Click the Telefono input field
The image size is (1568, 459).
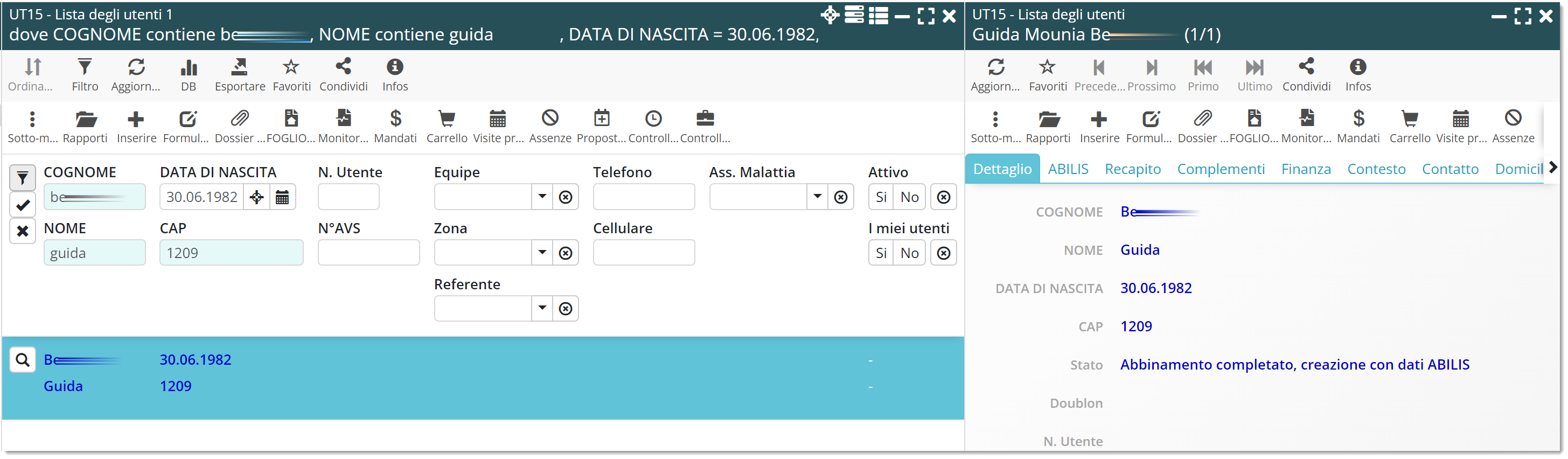(643, 197)
